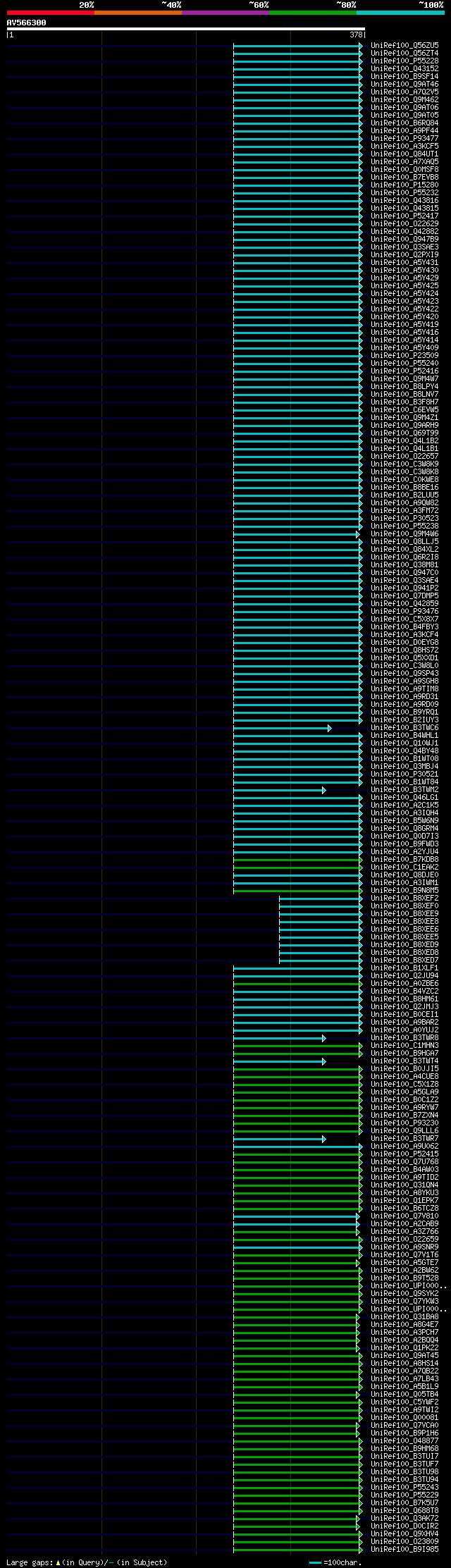451x1568 pixels.
Task: Click the green alignment bar for C1EAK2
Action: 298,868
